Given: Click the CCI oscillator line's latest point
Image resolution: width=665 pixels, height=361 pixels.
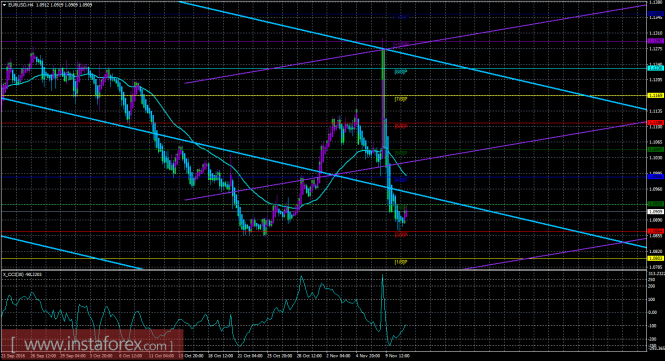Looking at the screenshot, I should tap(406, 325).
